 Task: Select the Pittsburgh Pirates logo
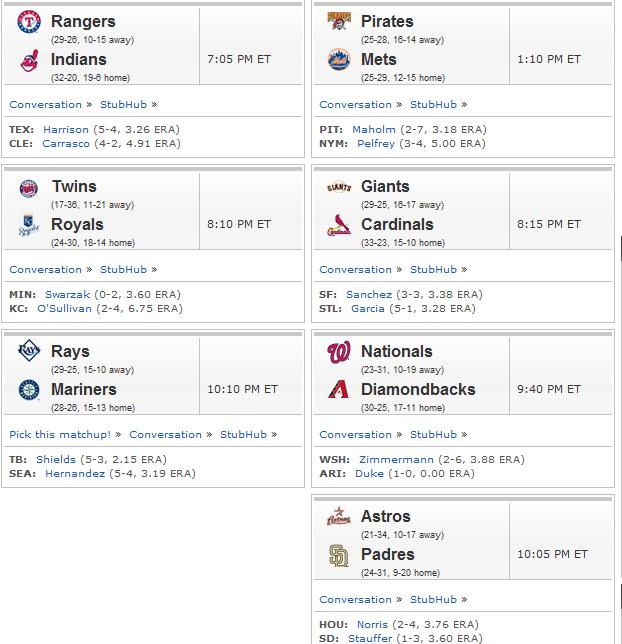339,21
